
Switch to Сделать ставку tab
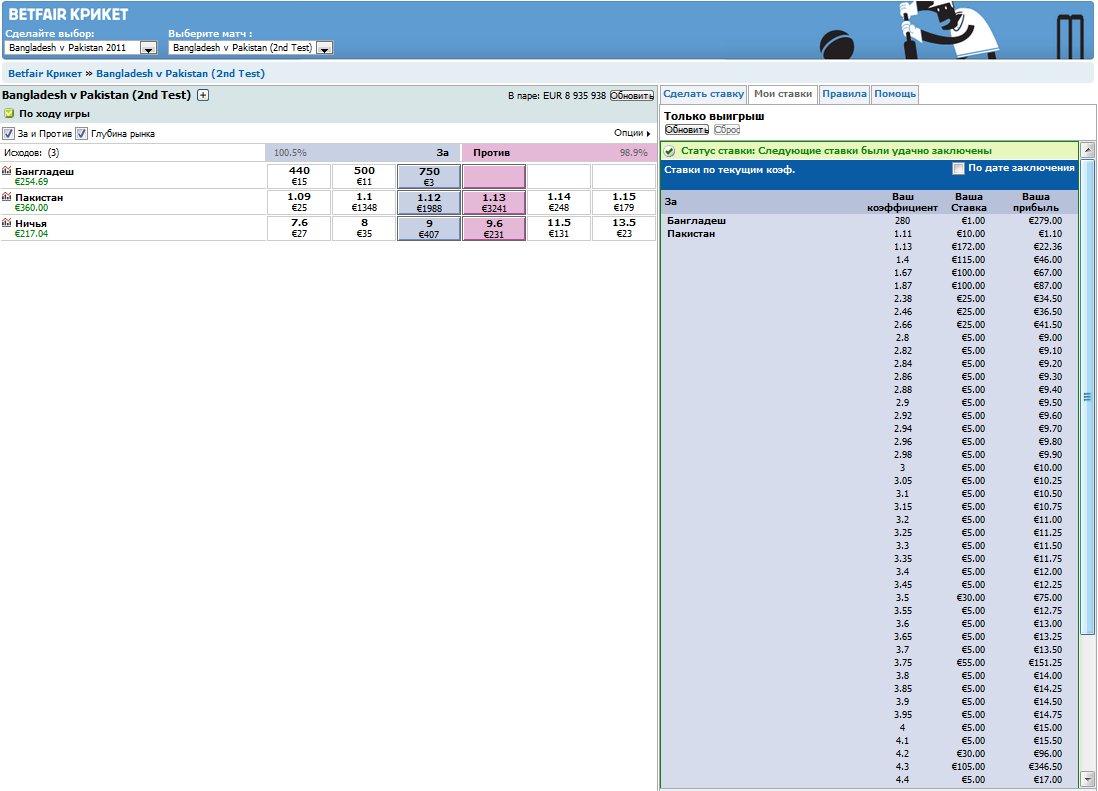click(x=703, y=94)
